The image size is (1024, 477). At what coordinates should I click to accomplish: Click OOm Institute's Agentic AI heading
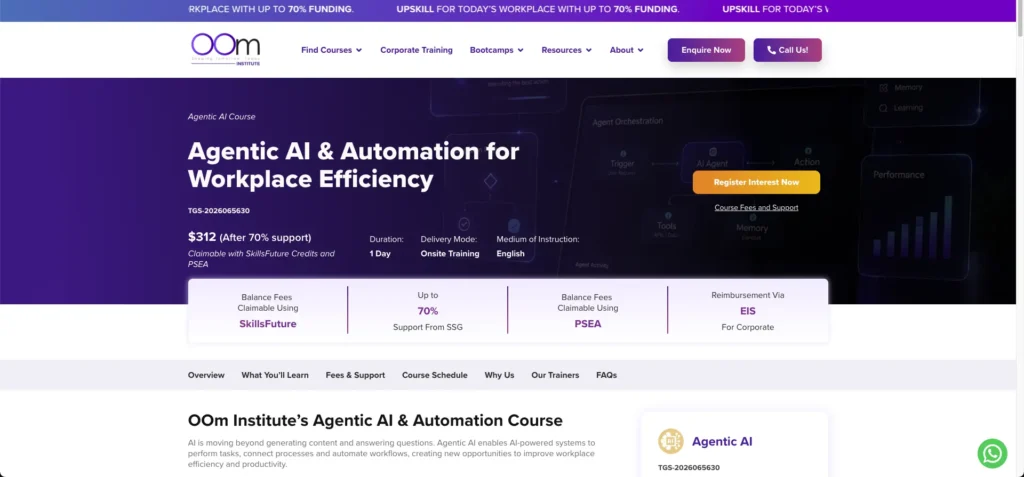pos(376,420)
